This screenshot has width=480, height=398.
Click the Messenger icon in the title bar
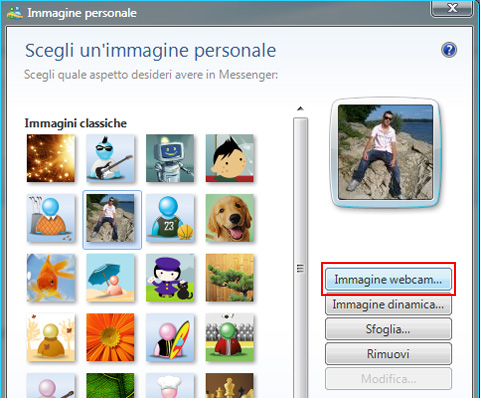(15, 13)
